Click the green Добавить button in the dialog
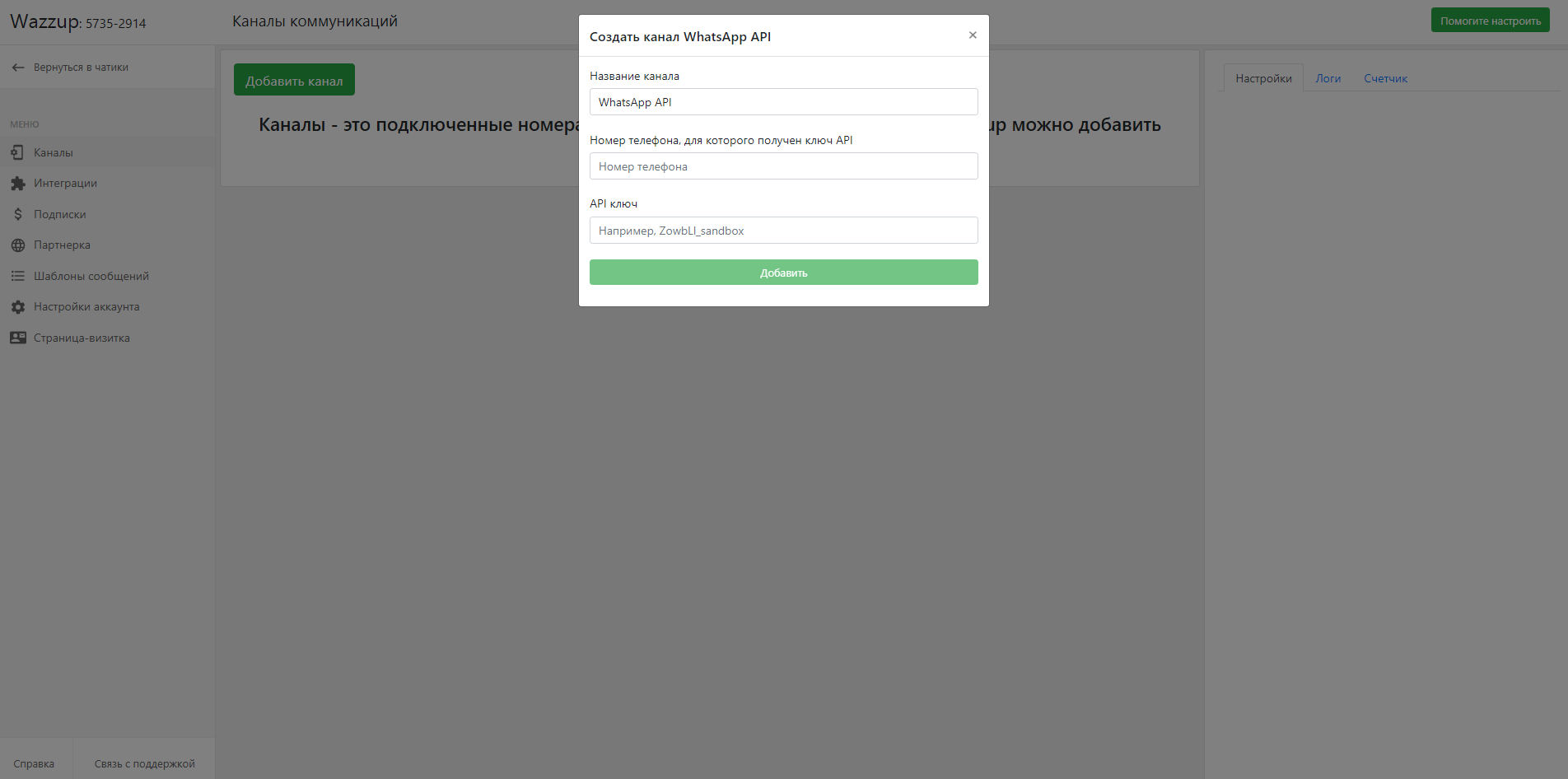 click(x=784, y=273)
